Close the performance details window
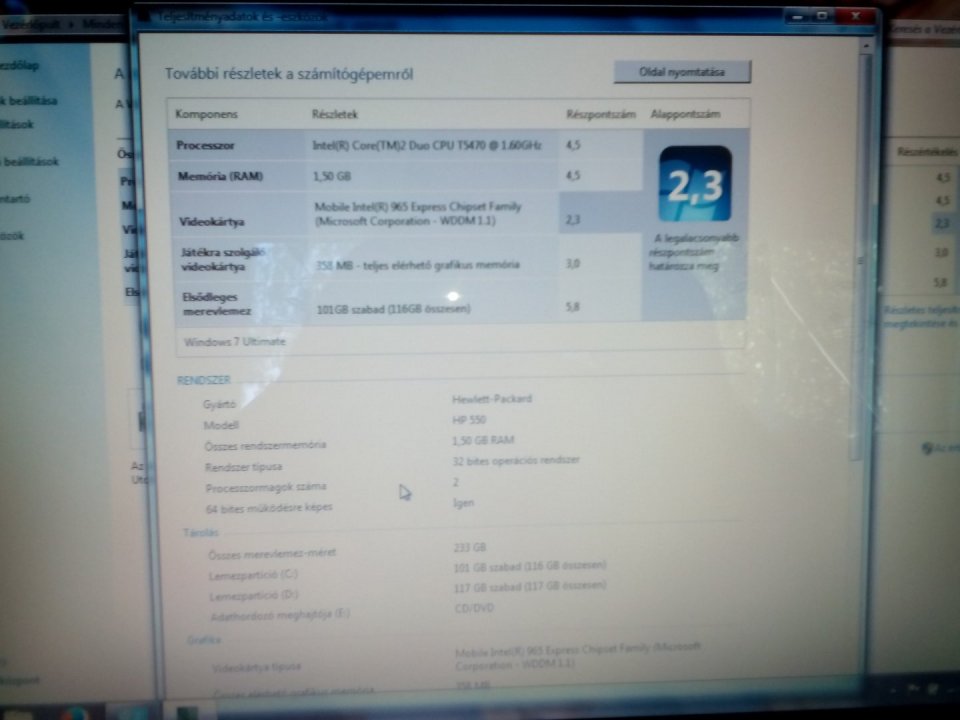Screen dimensions: 960x720 click(855, 16)
